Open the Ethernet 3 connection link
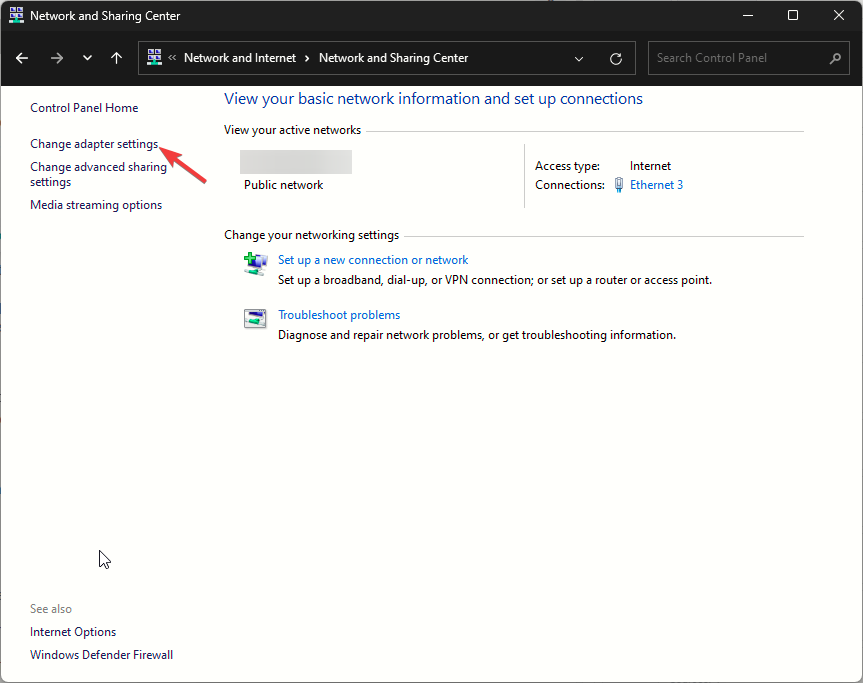Viewport: 863px width, 683px height. click(x=656, y=185)
